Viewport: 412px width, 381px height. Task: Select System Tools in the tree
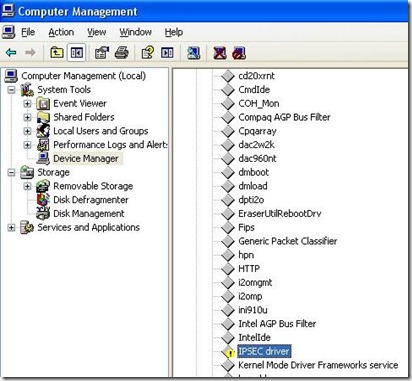pyautogui.click(x=64, y=90)
